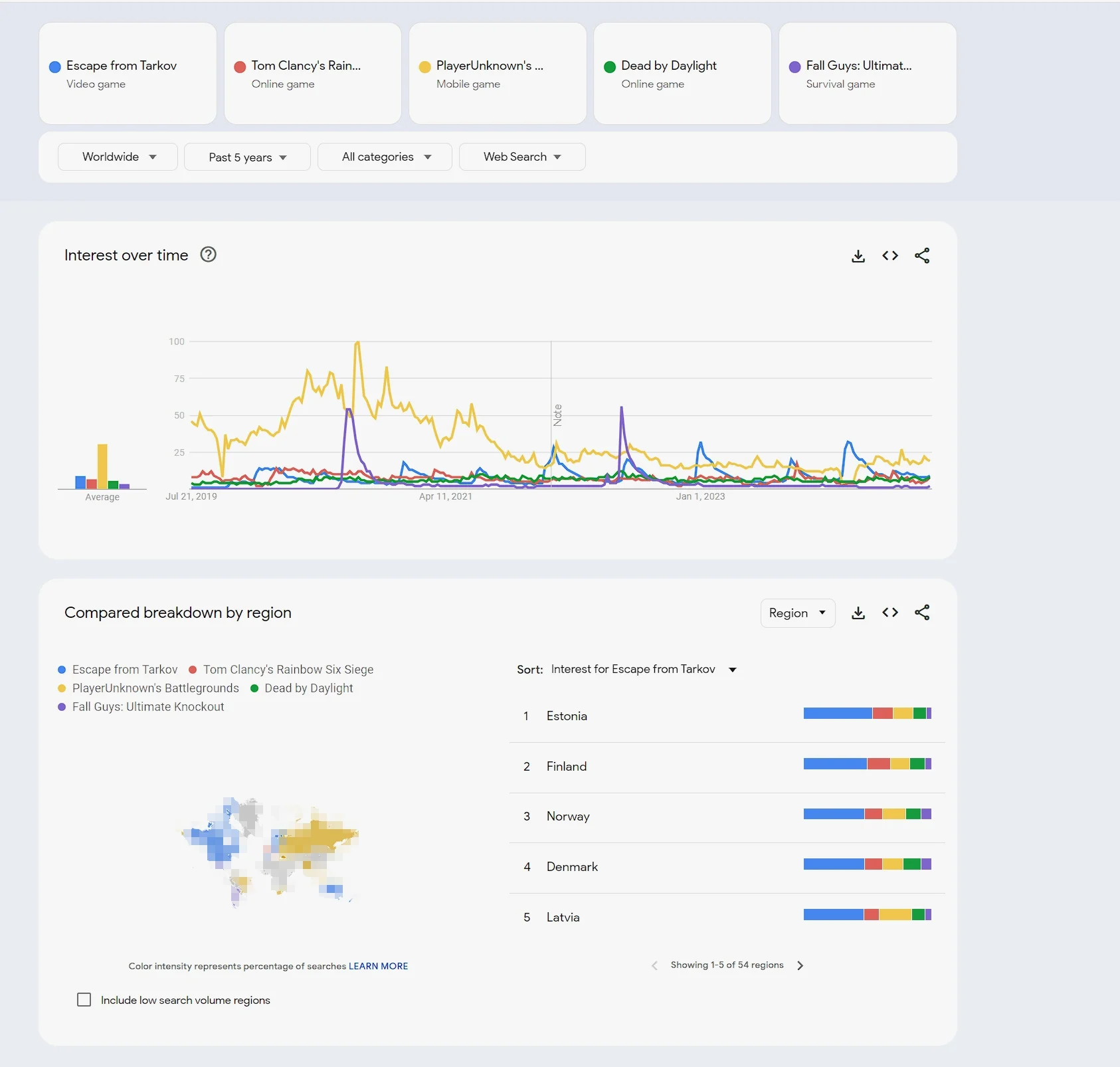Click the blue Escape from Tarkov legend dot
This screenshot has width=1120, height=1067.
tap(62, 670)
